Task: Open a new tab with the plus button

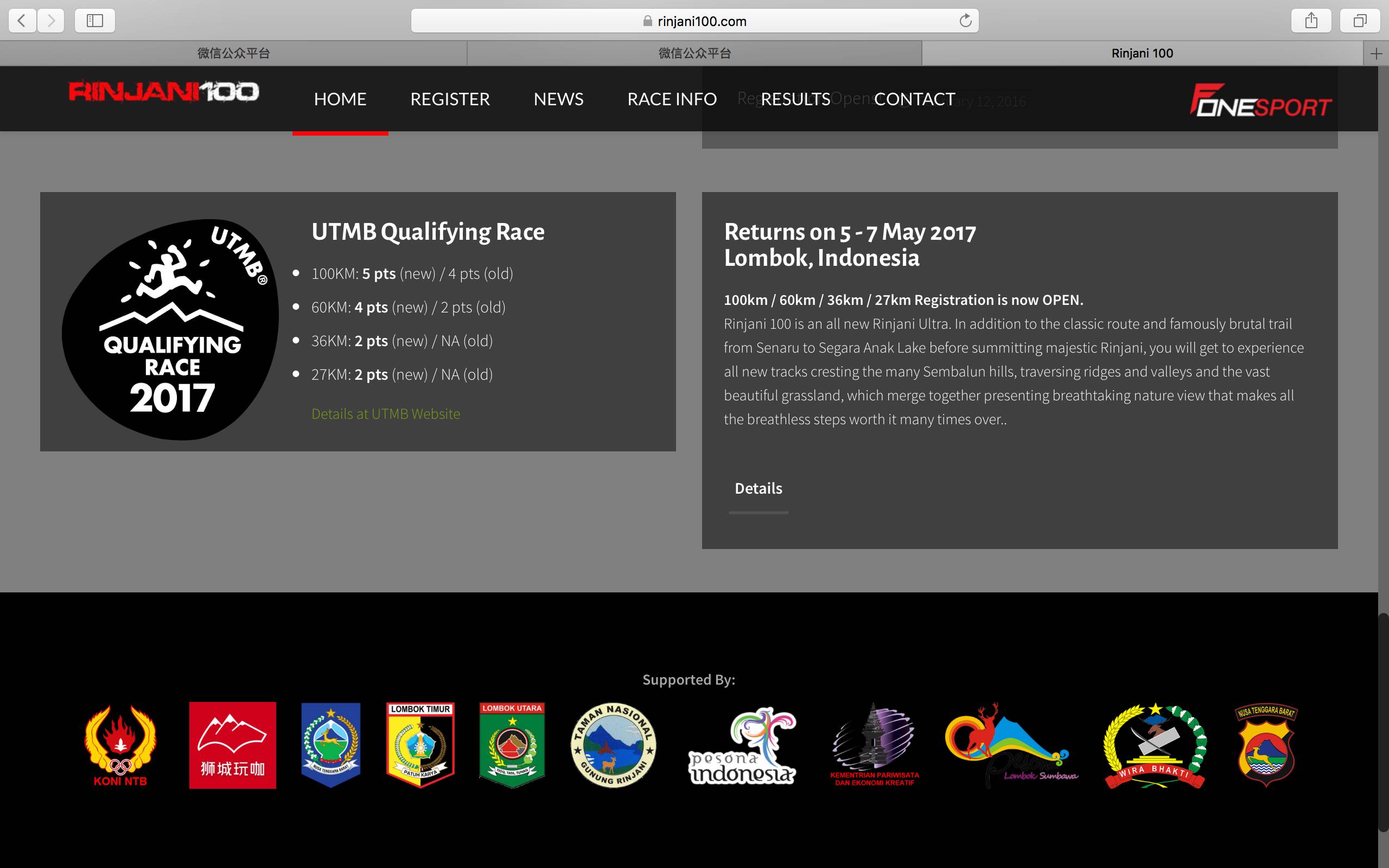Action: click(1376, 53)
